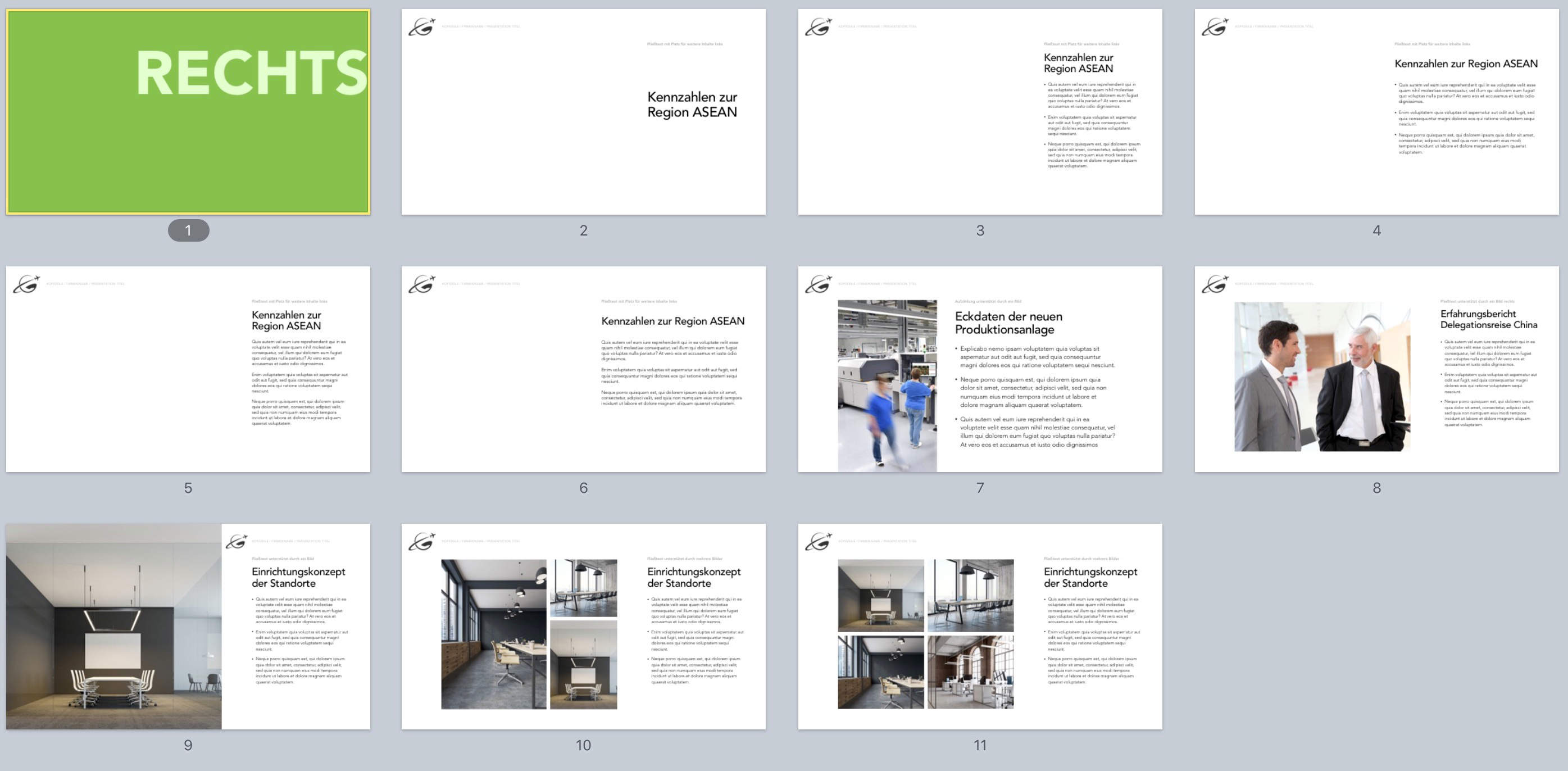Click the plane logo on slide 8

tap(1215, 284)
